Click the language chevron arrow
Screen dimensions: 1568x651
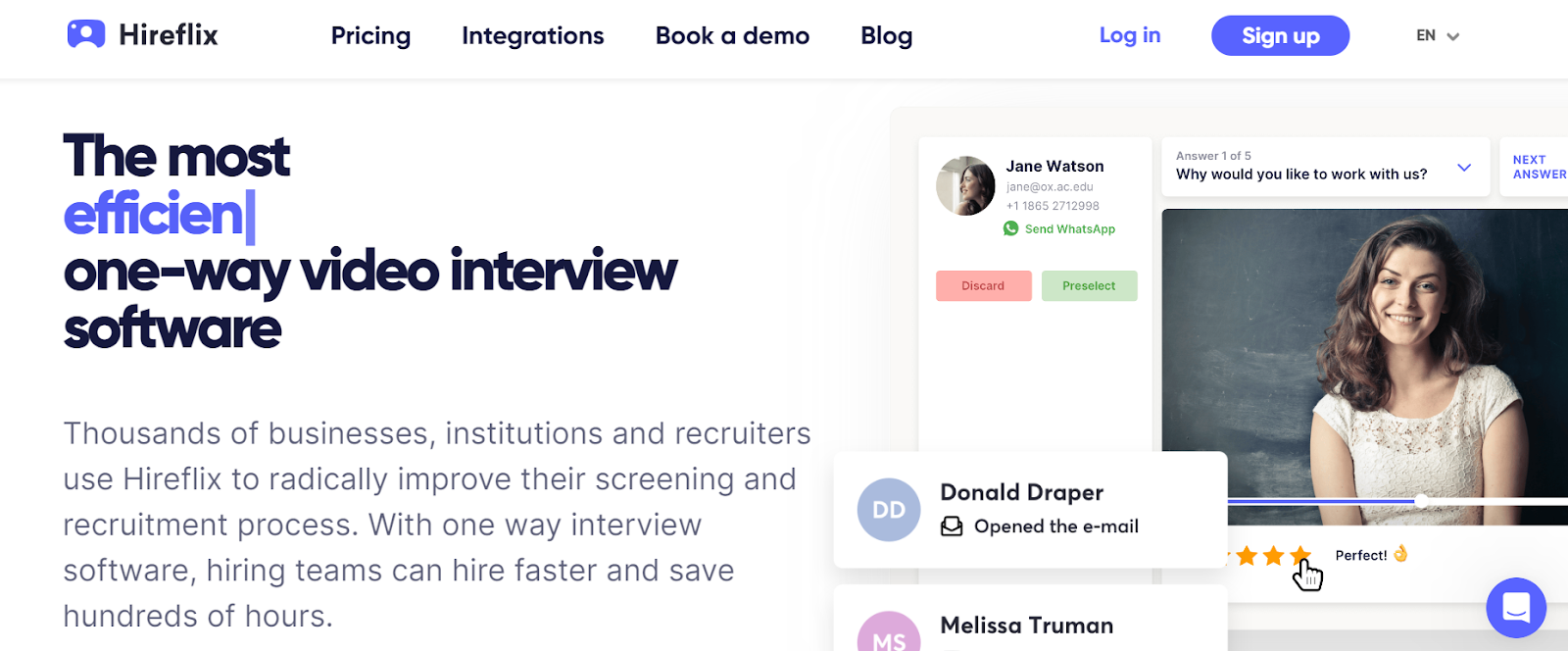[1453, 36]
